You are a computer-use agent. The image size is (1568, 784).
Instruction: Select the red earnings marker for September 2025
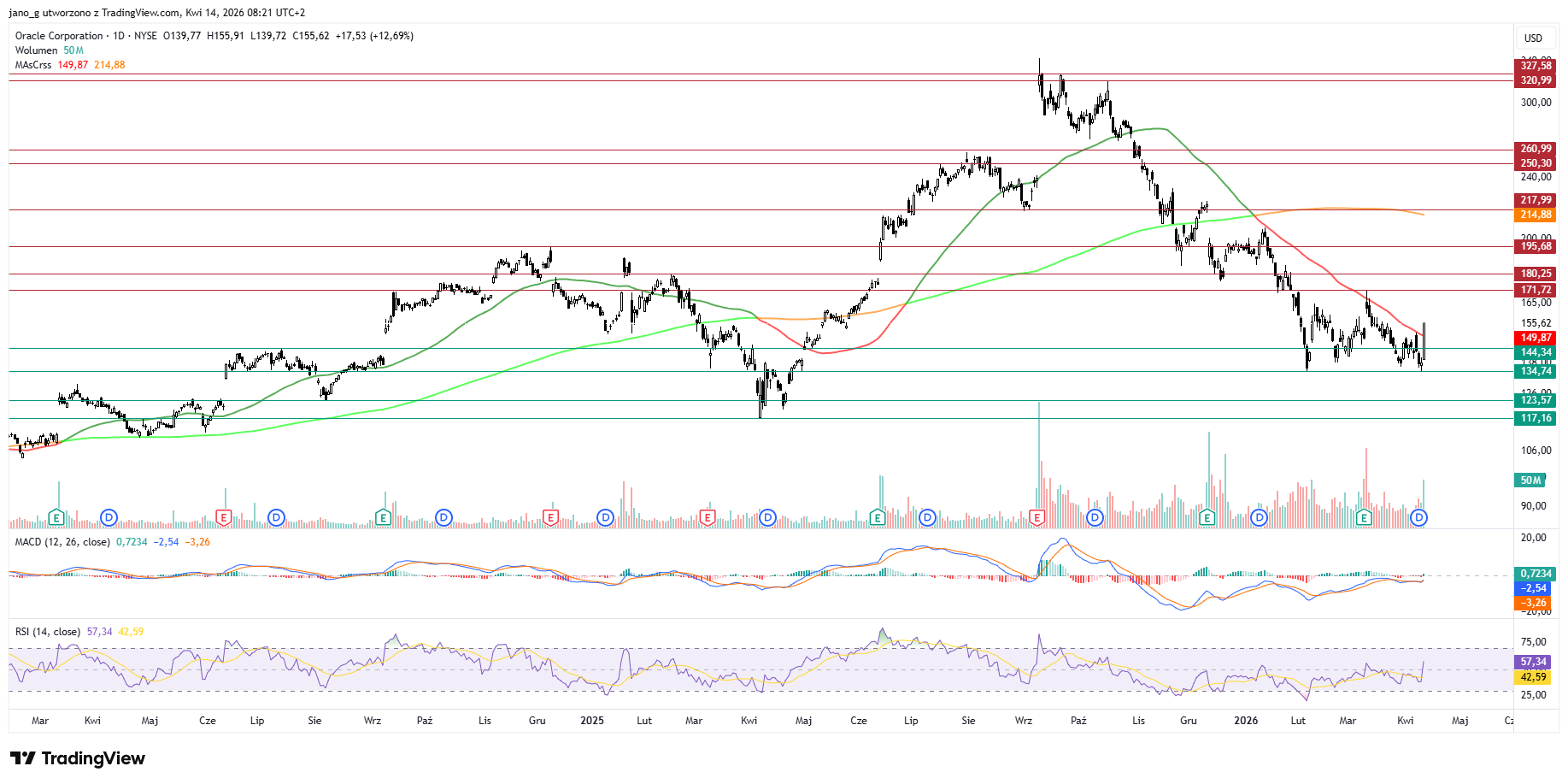click(x=1037, y=517)
